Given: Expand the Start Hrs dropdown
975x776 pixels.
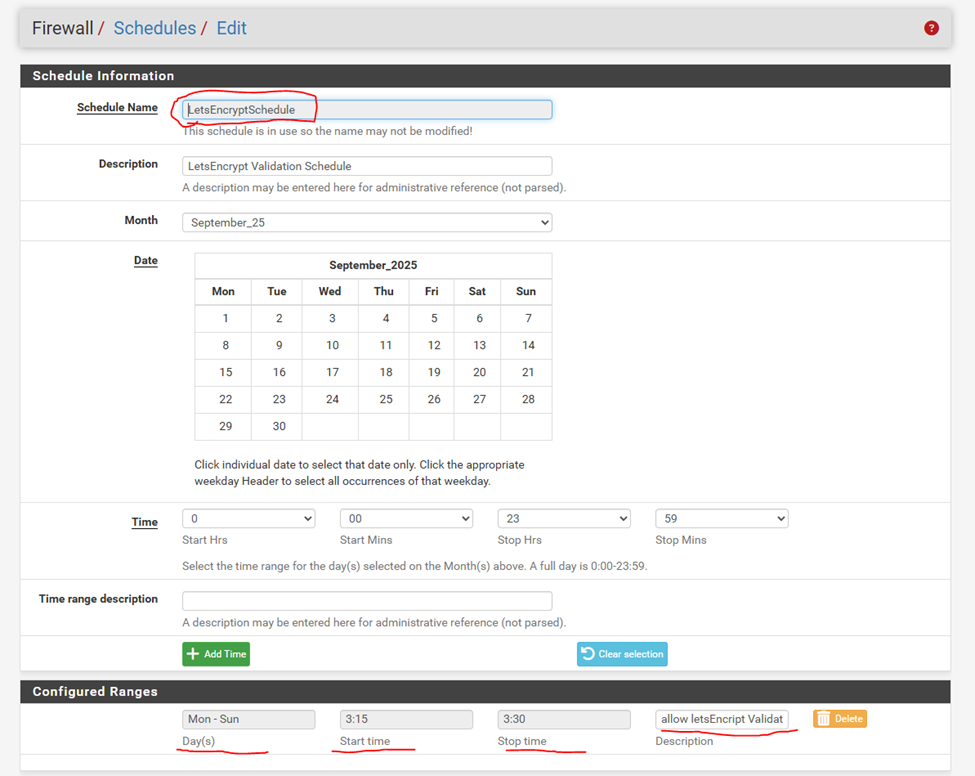Looking at the screenshot, I should [248, 518].
